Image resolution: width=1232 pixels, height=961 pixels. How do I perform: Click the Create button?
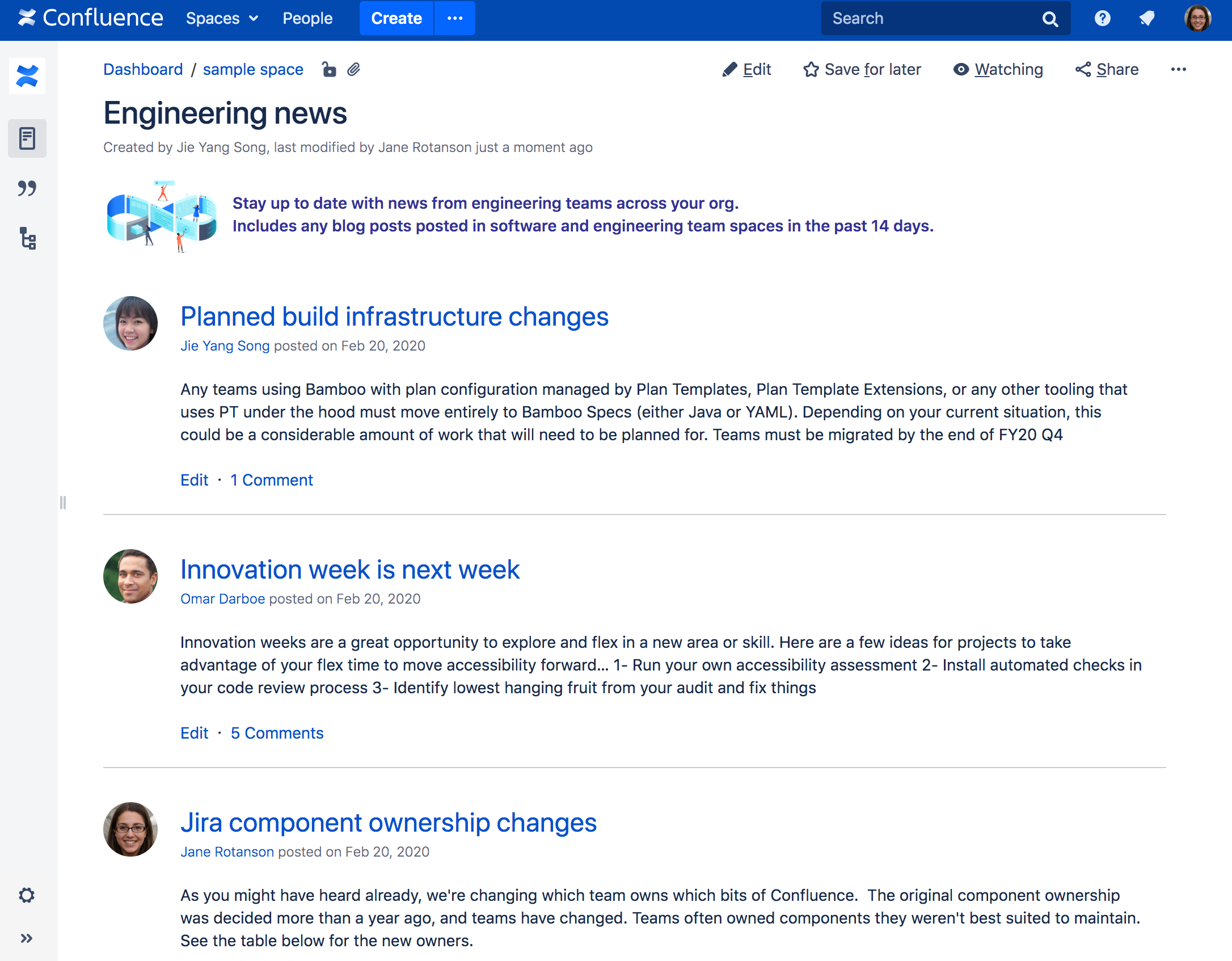395,17
